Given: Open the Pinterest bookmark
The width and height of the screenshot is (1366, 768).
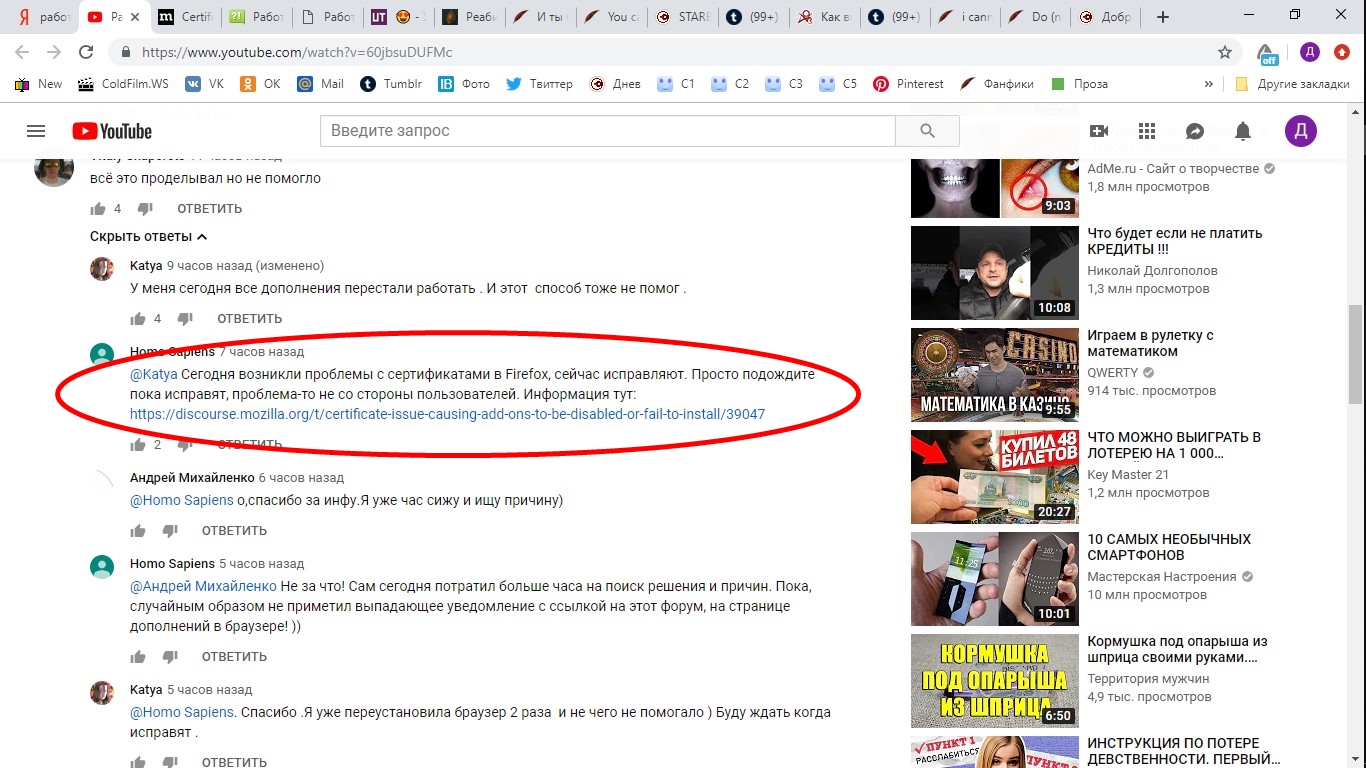Looking at the screenshot, I should point(908,84).
